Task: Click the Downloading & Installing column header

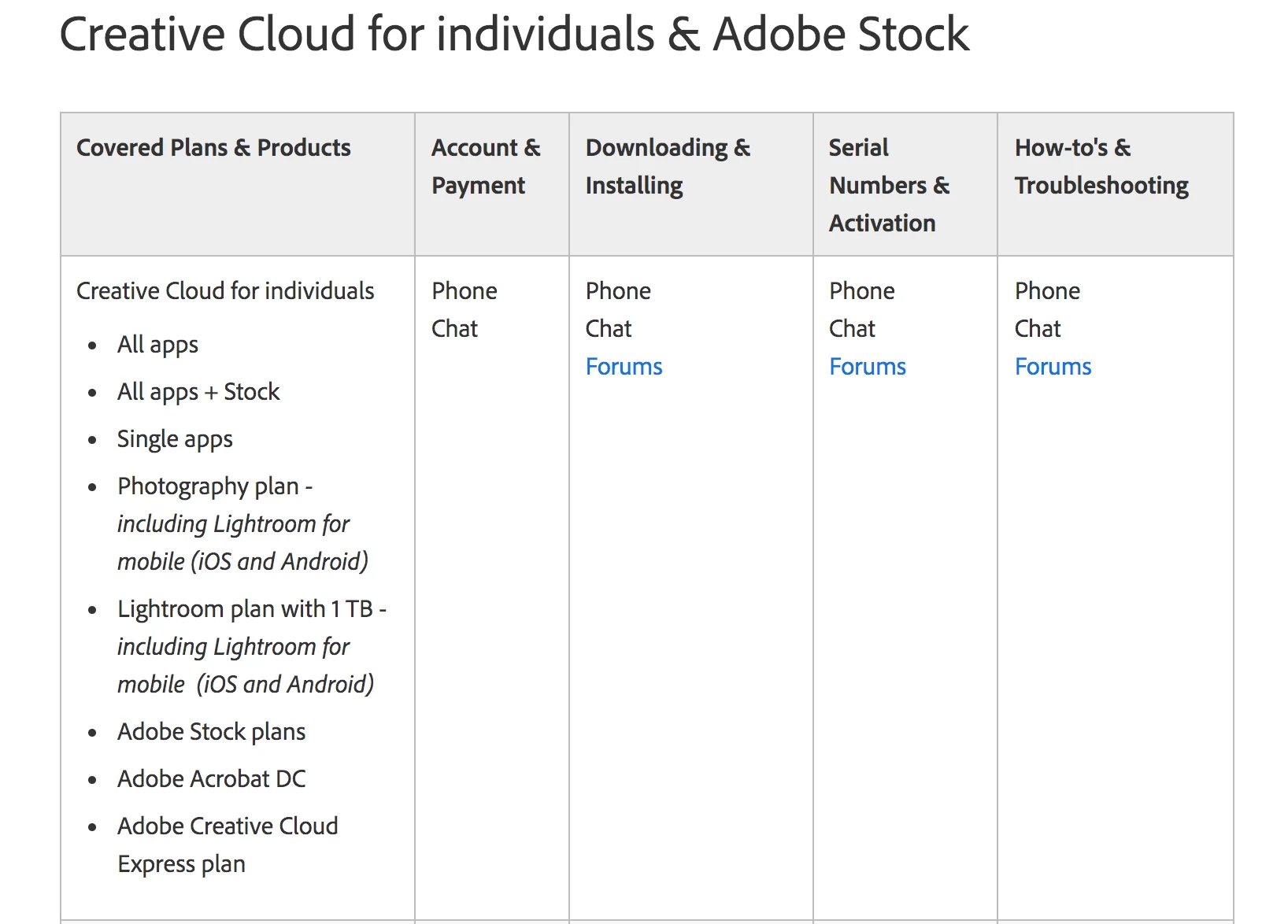Action: click(x=668, y=166)
